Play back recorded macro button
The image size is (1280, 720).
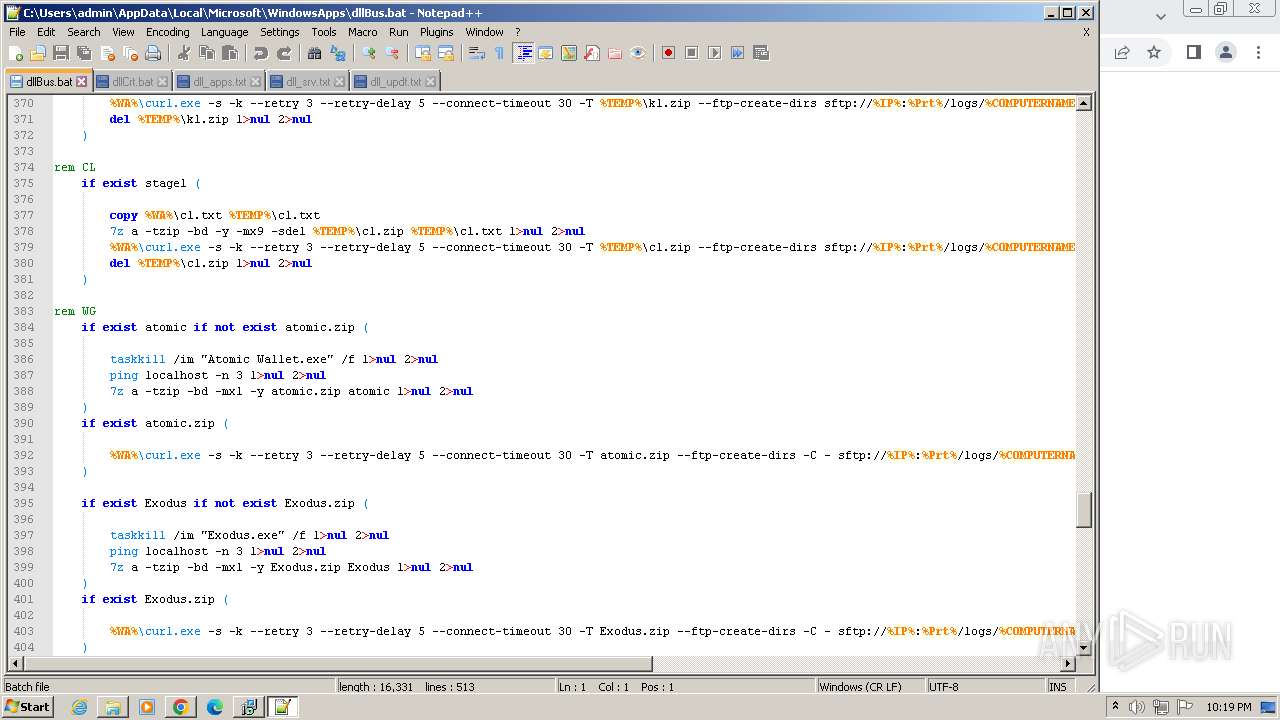point(714,53)
